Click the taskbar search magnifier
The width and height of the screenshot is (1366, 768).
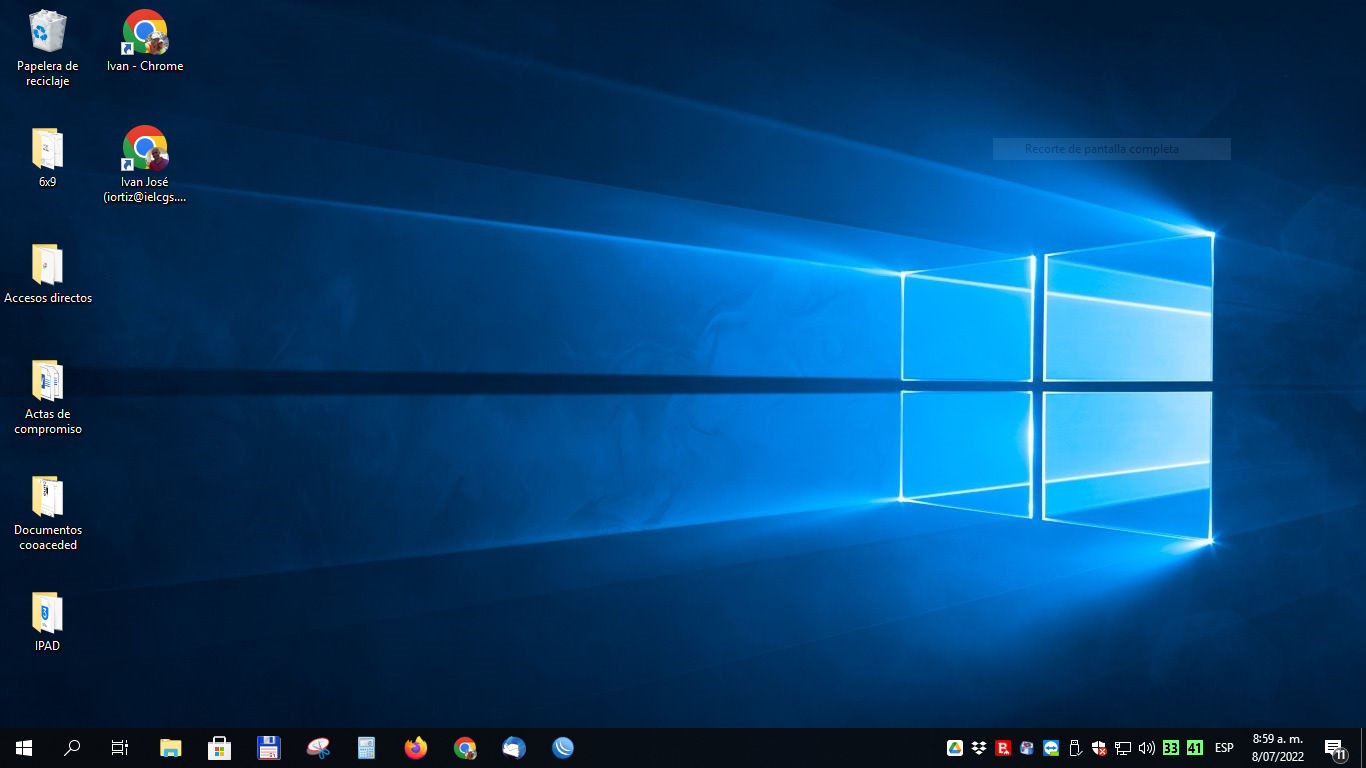click(x=72, y=747)
